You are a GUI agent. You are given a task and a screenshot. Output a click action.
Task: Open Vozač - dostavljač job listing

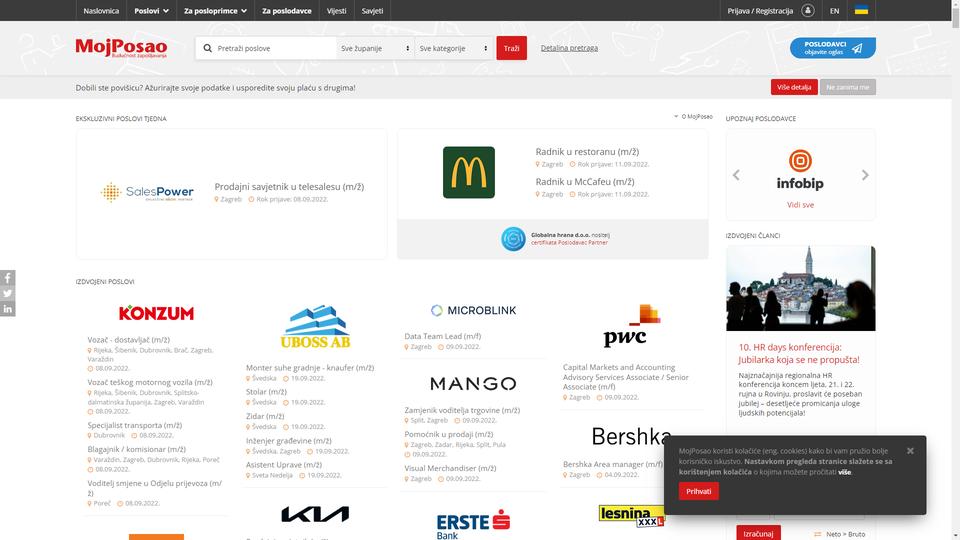tap(129, 340)
